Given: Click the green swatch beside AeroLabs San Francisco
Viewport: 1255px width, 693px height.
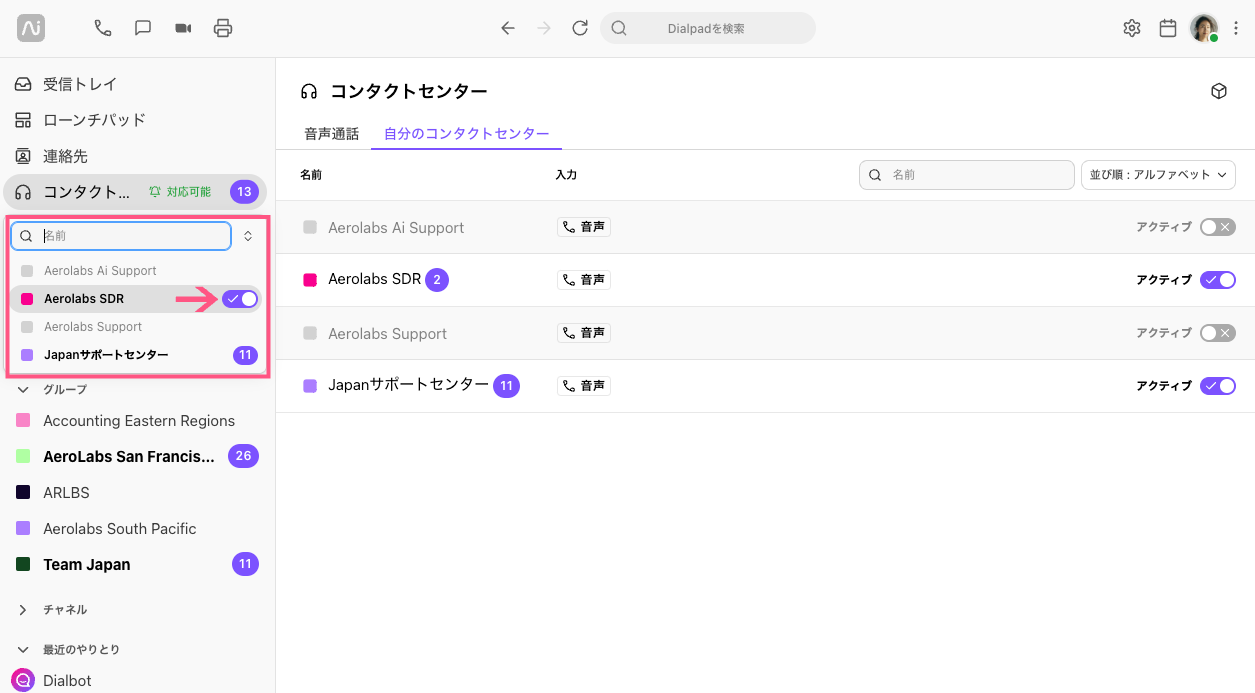Looking at the screenshot, I should click(23, 456).
